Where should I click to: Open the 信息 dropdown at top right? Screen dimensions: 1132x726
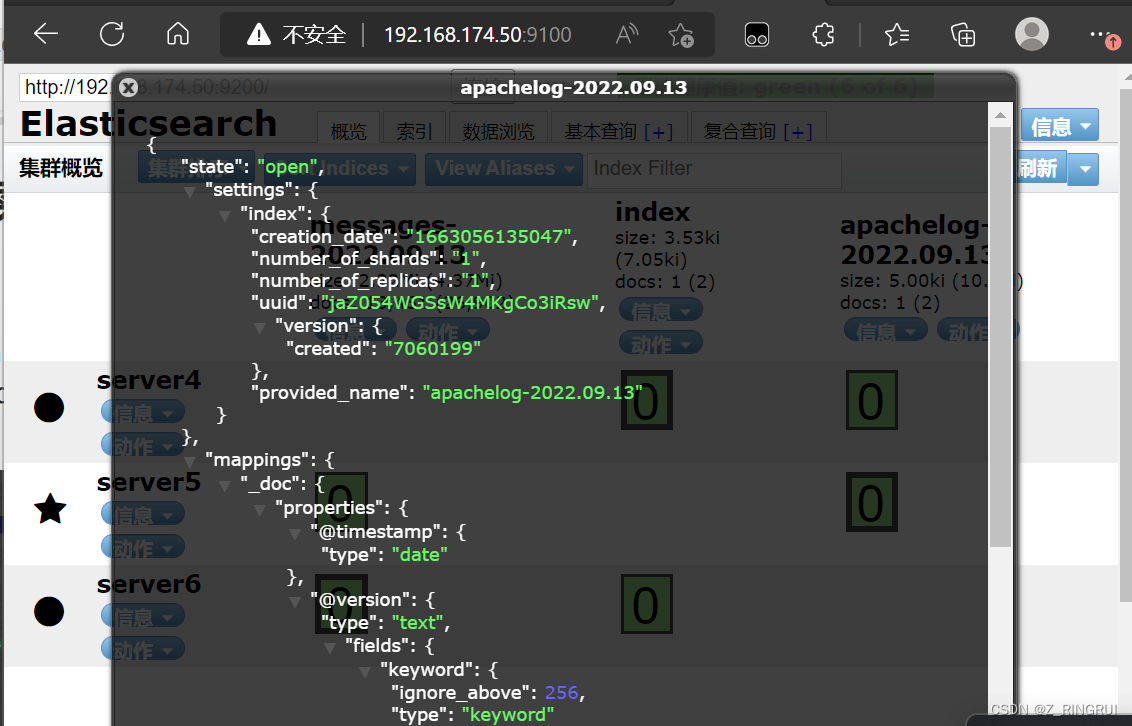click(x=1059, y=126)
